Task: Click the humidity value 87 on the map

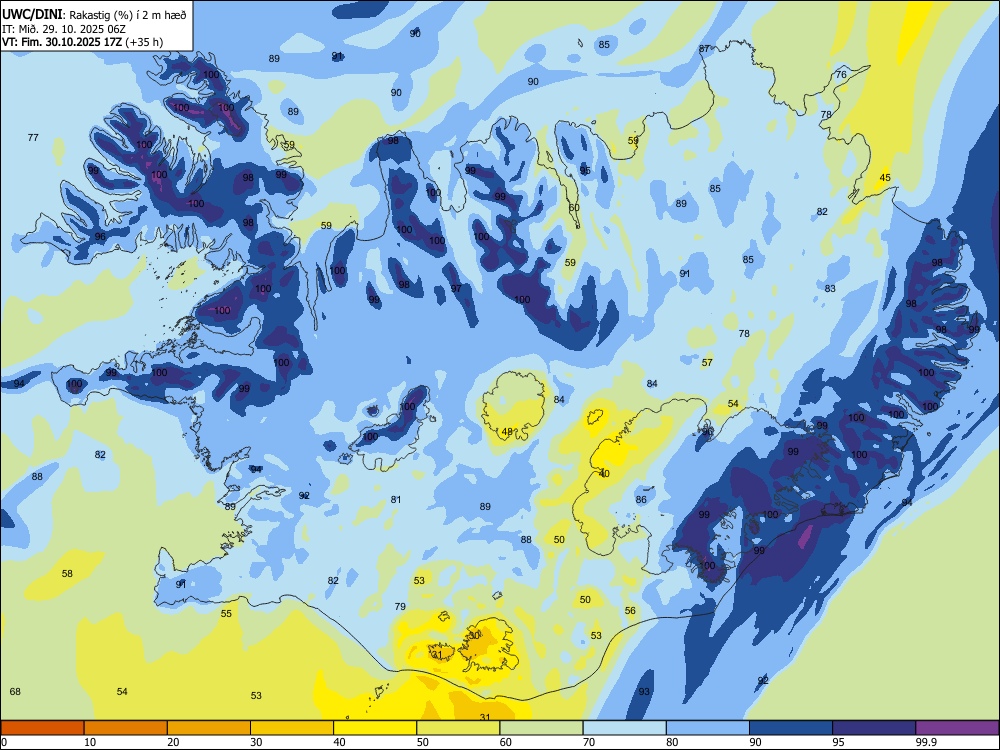Action: point(704,48)
